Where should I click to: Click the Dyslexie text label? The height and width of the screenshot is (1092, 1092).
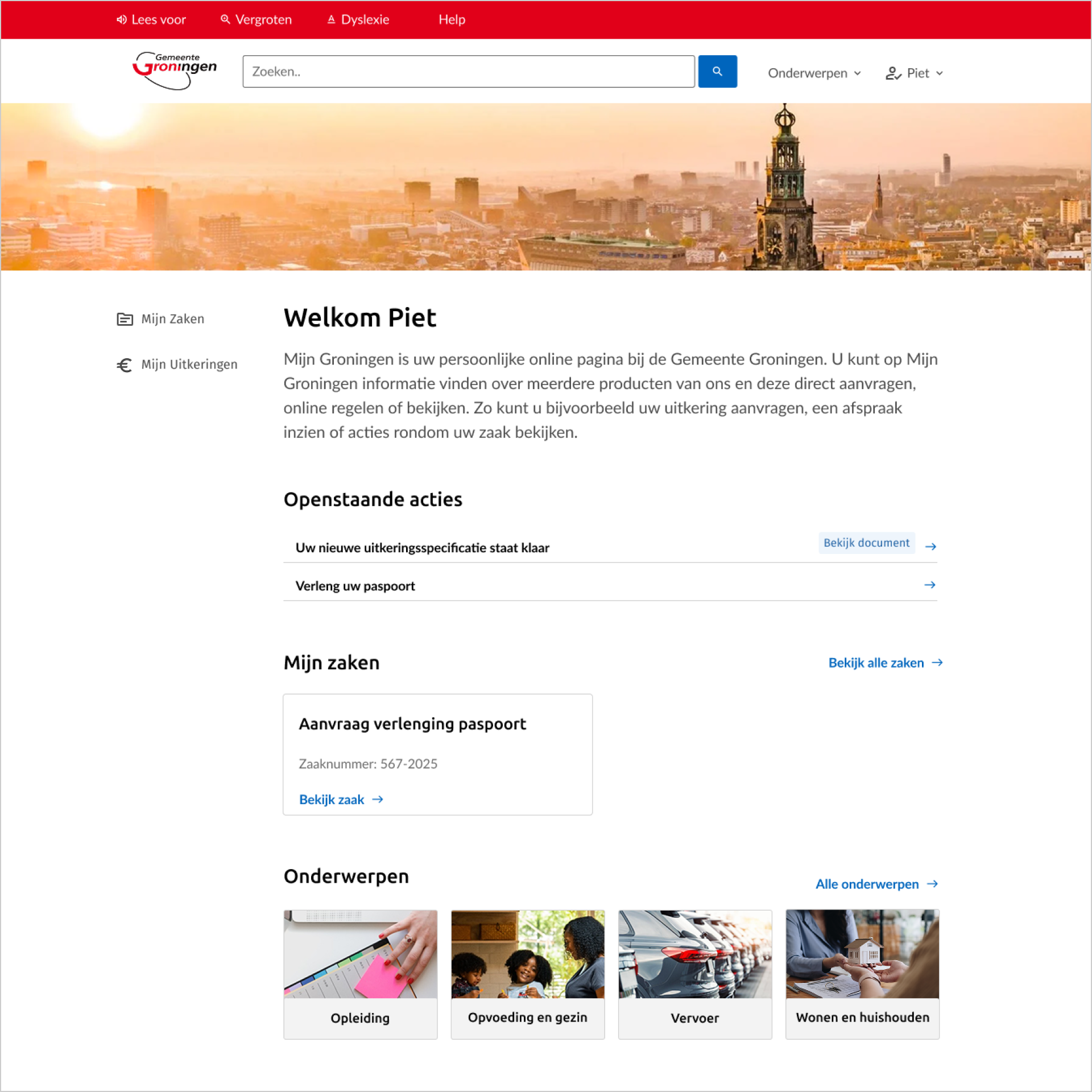[365, 19]
